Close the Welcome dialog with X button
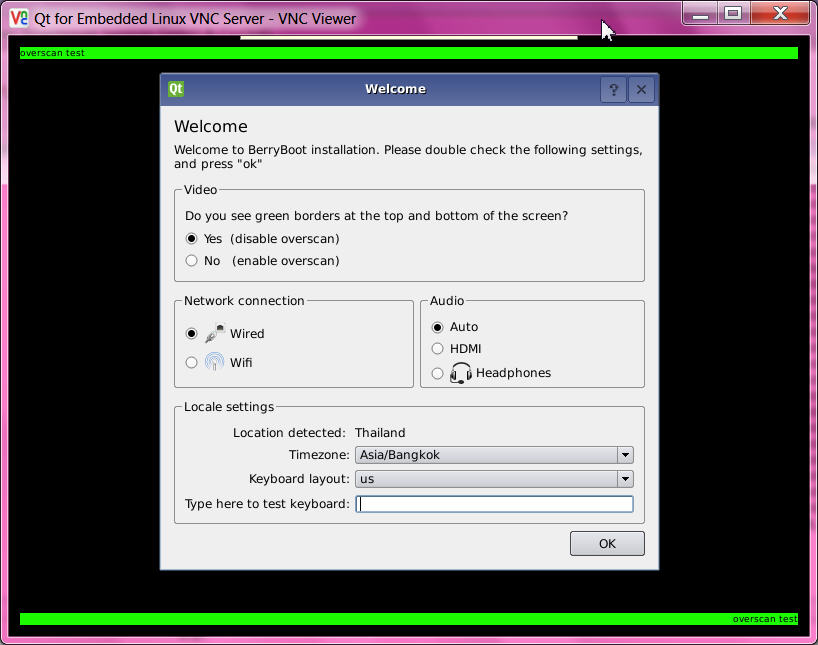The width and height of the screenshot is (818, 645). pyautogui.click(x=642, y=90)
